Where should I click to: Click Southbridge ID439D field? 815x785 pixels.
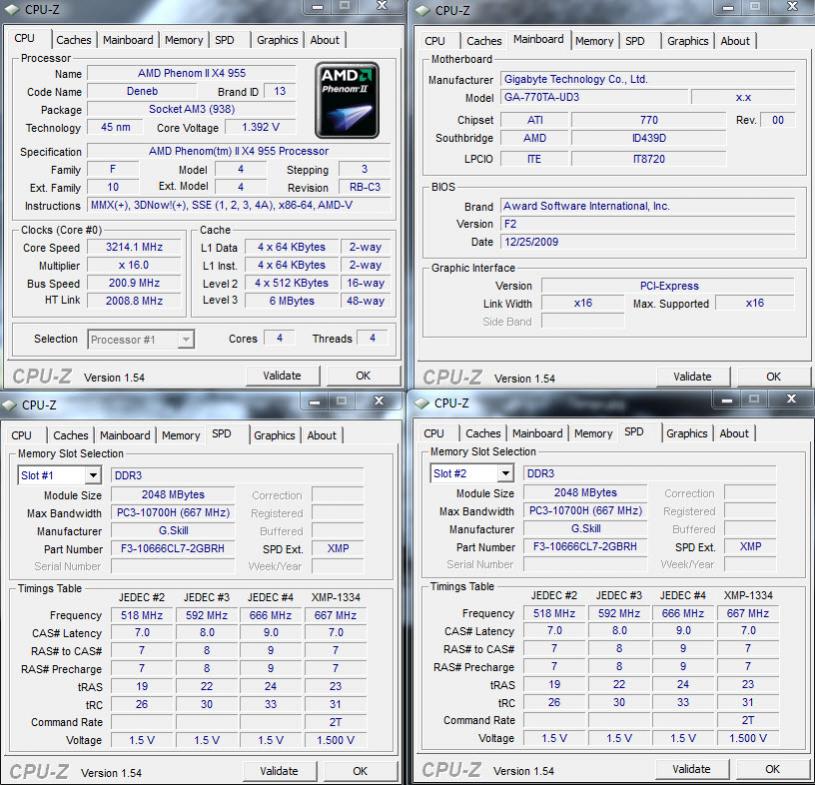pyautogui.click(x=649, y=138)
